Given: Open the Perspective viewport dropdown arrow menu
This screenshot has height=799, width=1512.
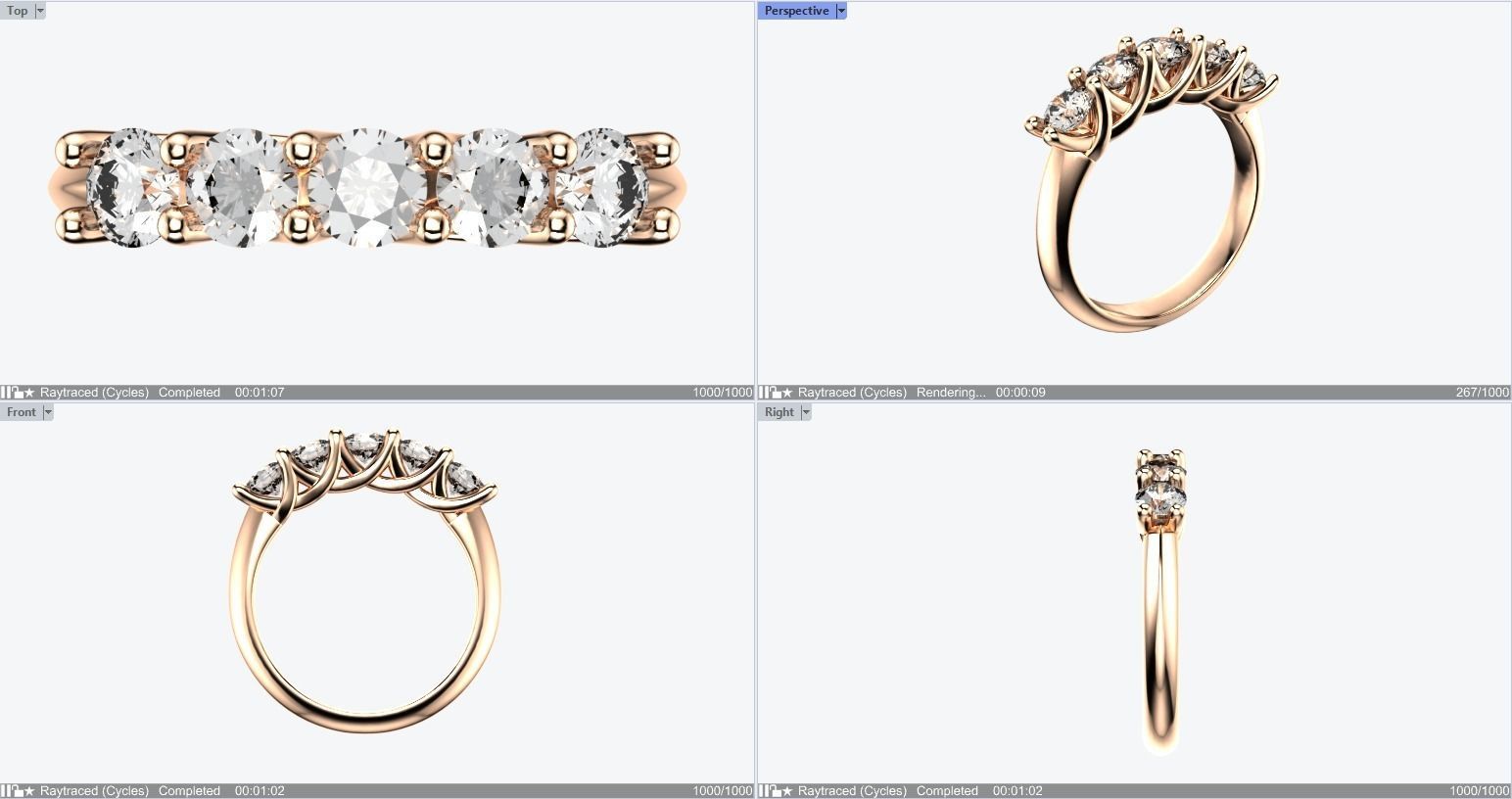Looking at the screenshot, I should [841, 11].
